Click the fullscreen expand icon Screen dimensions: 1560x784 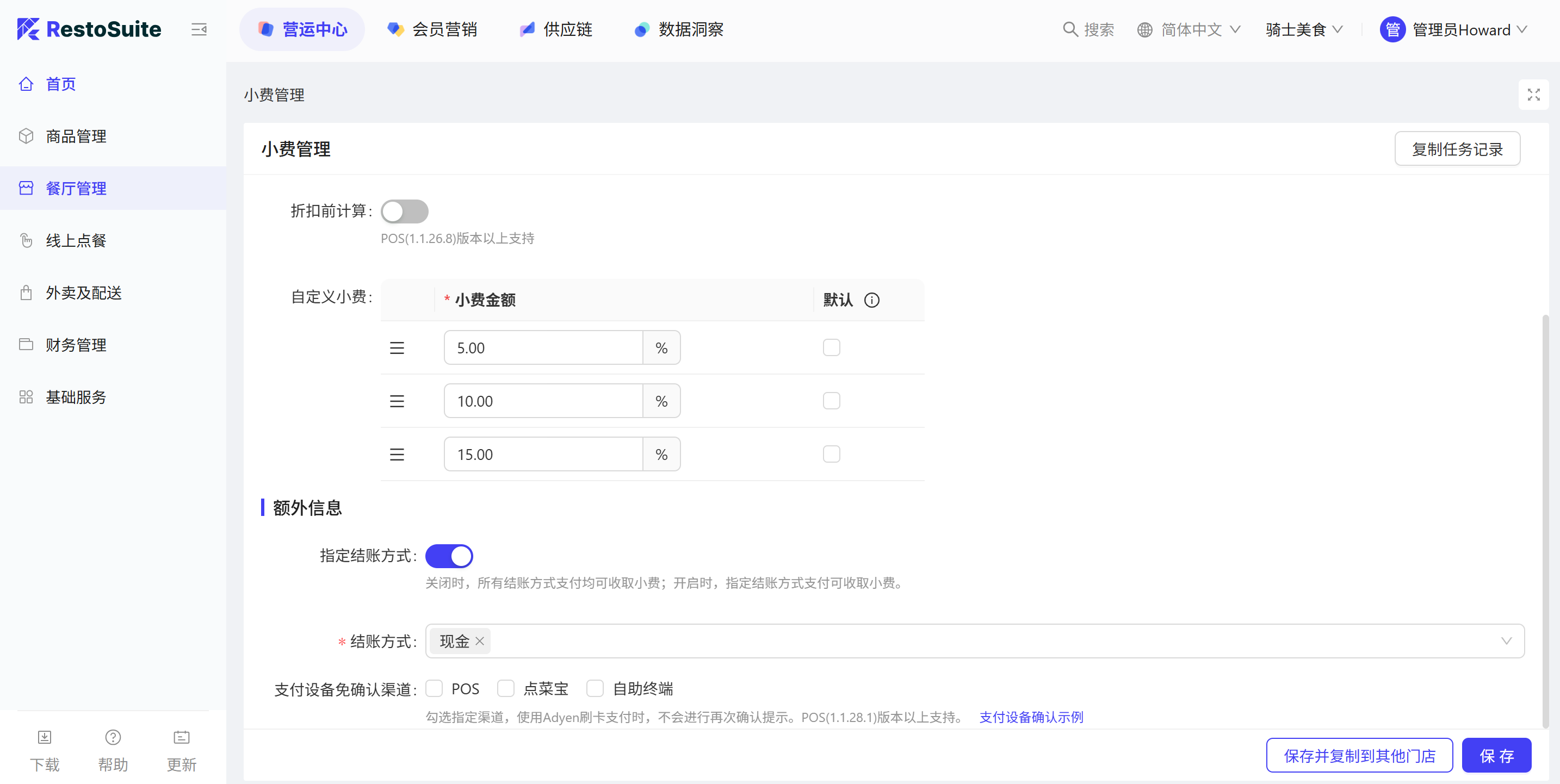pyautogui.click(x=1533, y=95)
